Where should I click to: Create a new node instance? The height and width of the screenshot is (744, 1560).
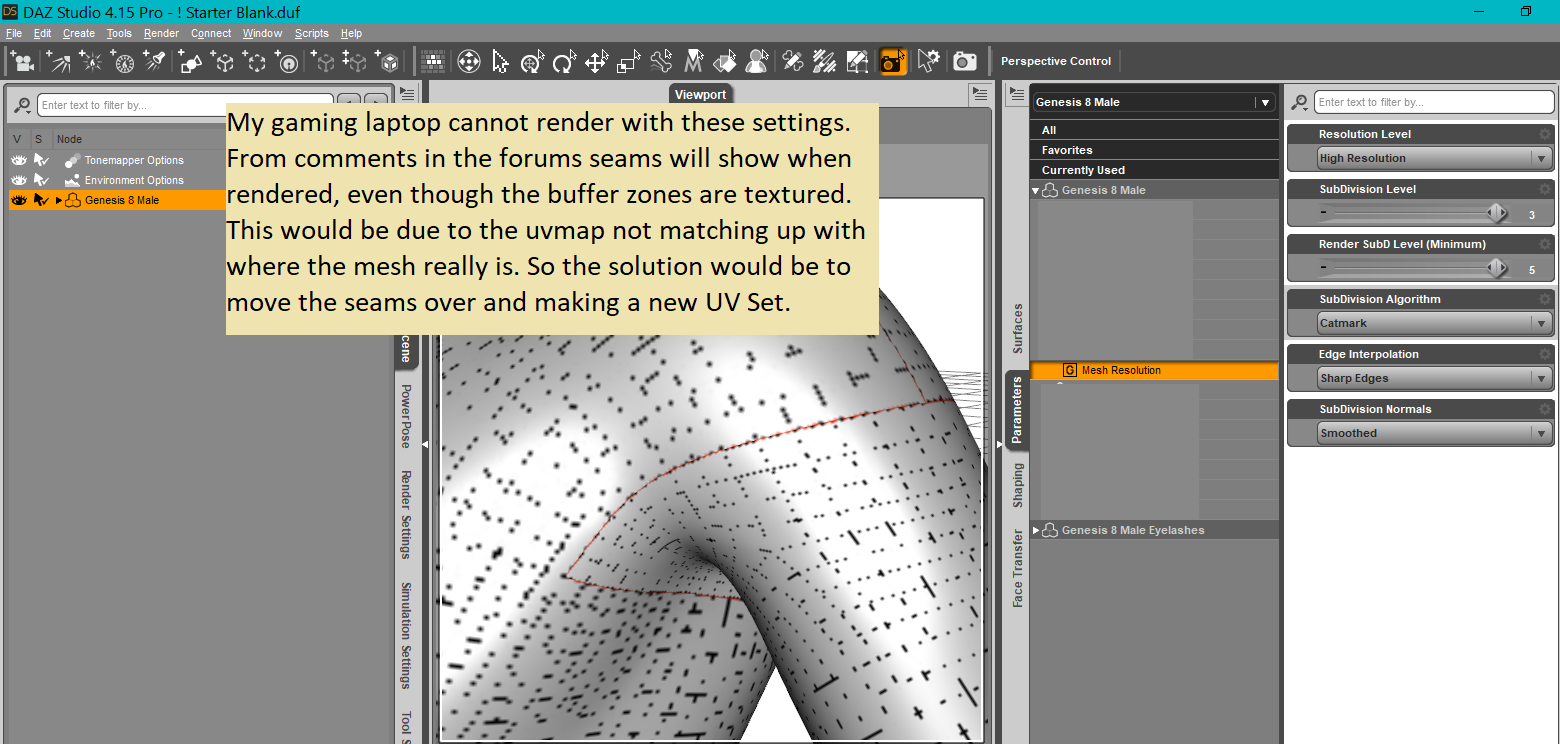(324, 61)
